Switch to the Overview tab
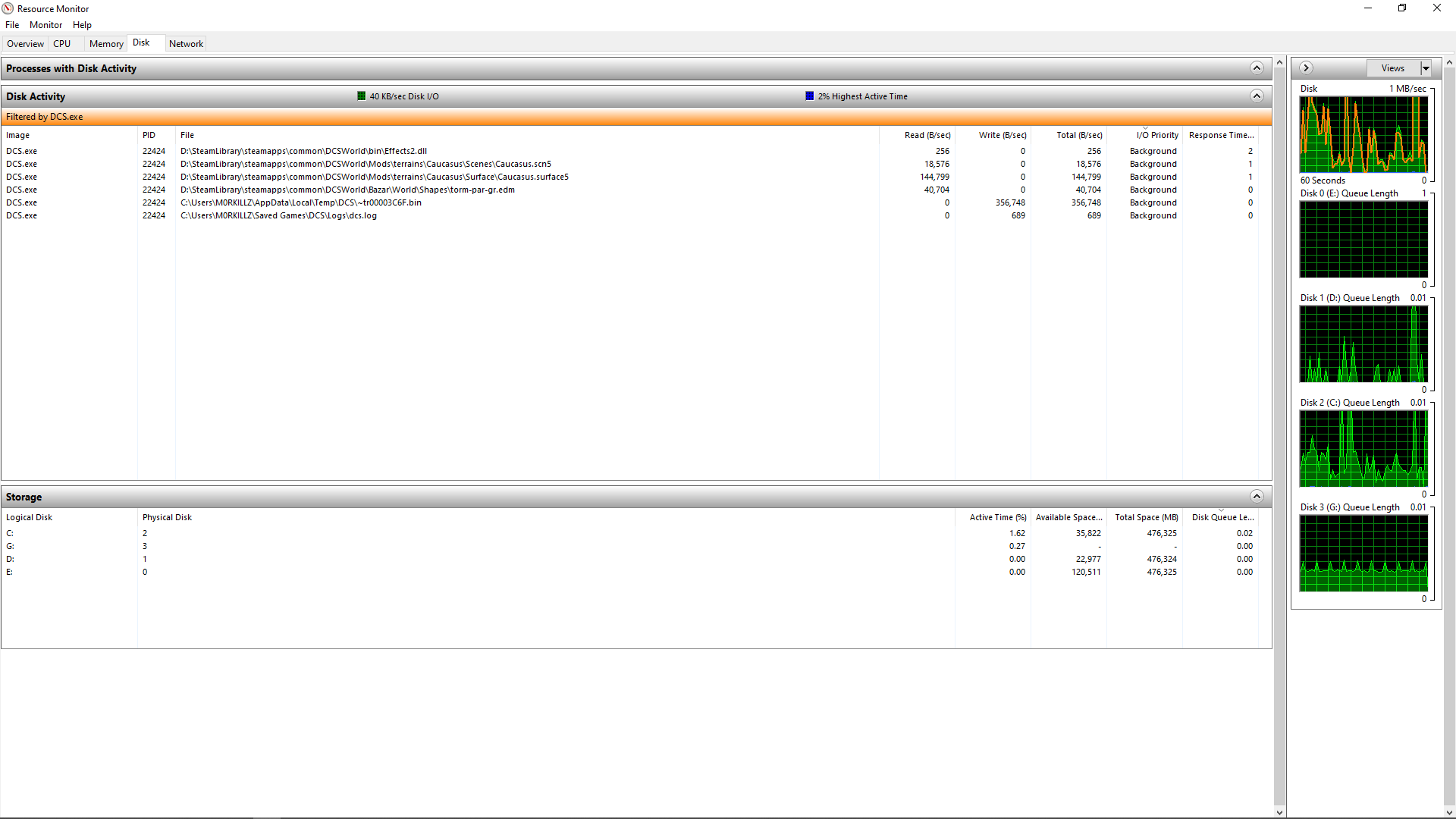This screenshot has height=819, width=1456. click(x=25, y=44)
